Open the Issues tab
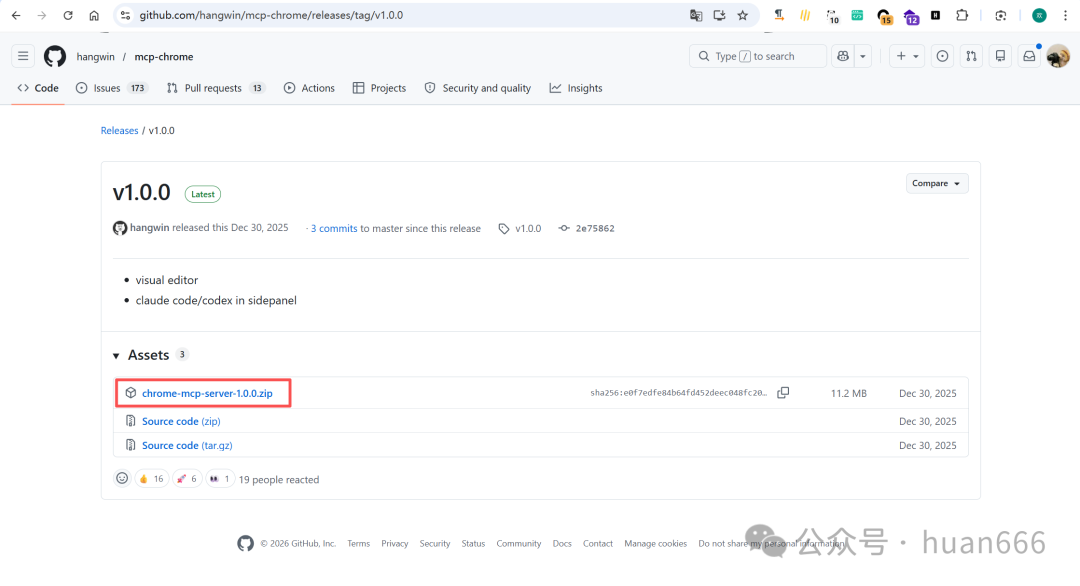The width and height of the screenshot is (1080, 586). [111, 88]
